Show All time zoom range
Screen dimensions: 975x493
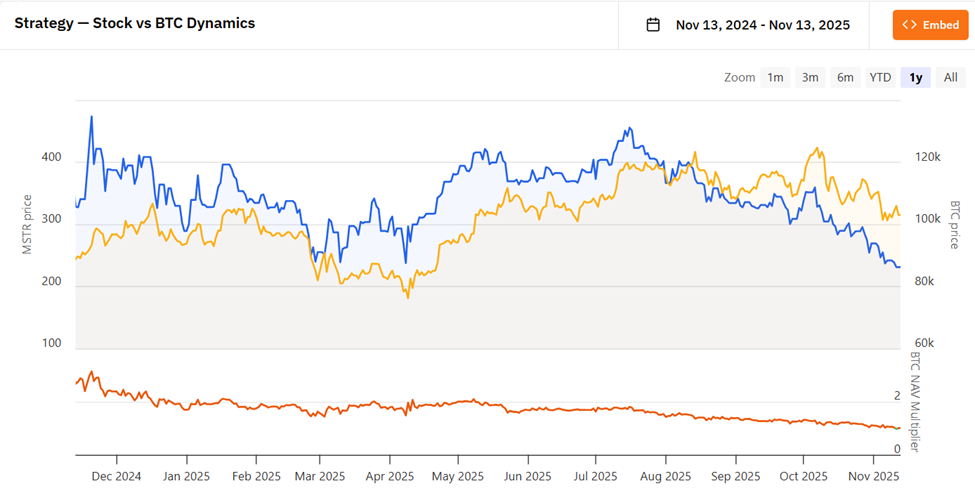(x=950, y=77)
